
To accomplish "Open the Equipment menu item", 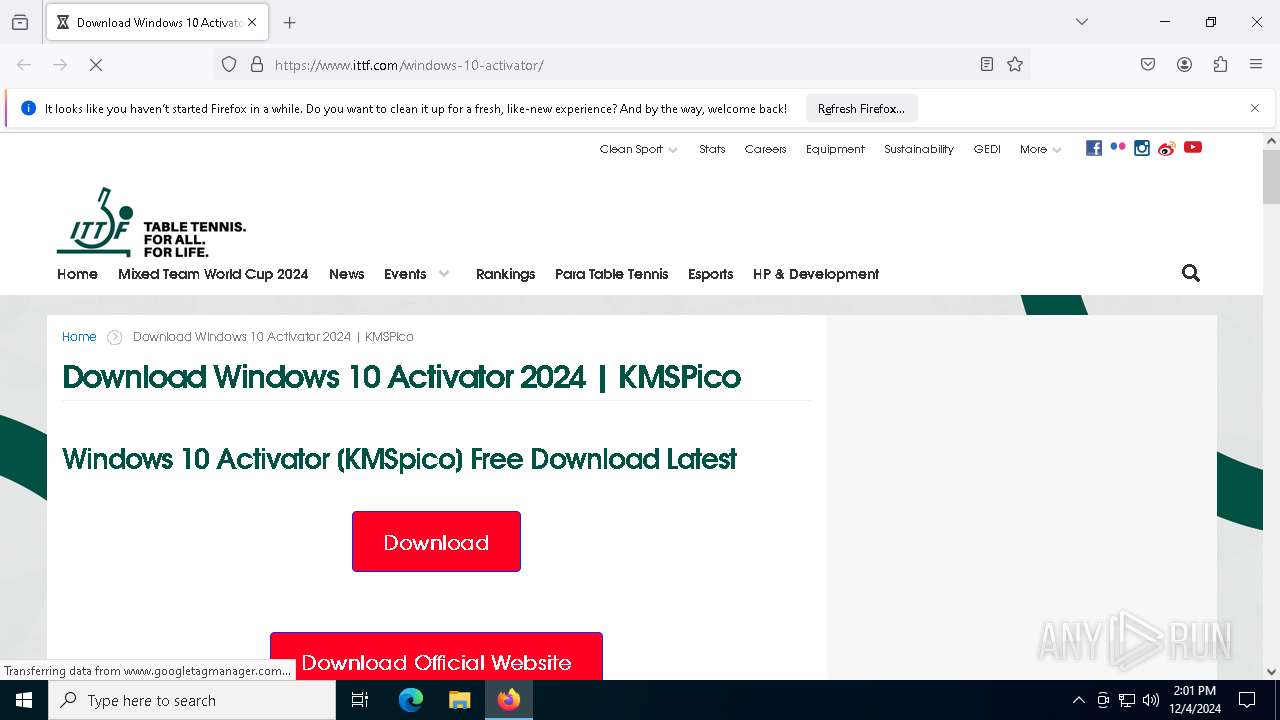I will coord(835,149).
